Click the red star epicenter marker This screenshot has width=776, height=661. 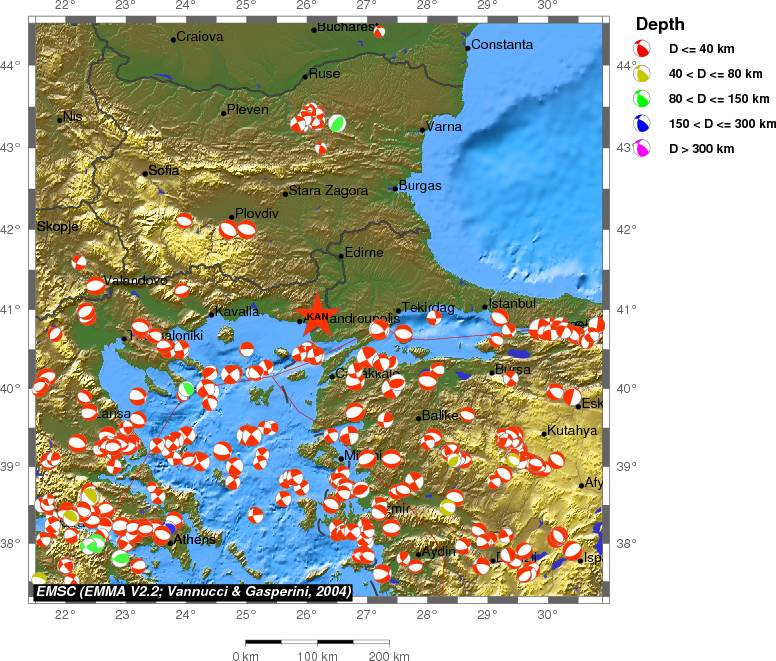[x=317, y=316]
